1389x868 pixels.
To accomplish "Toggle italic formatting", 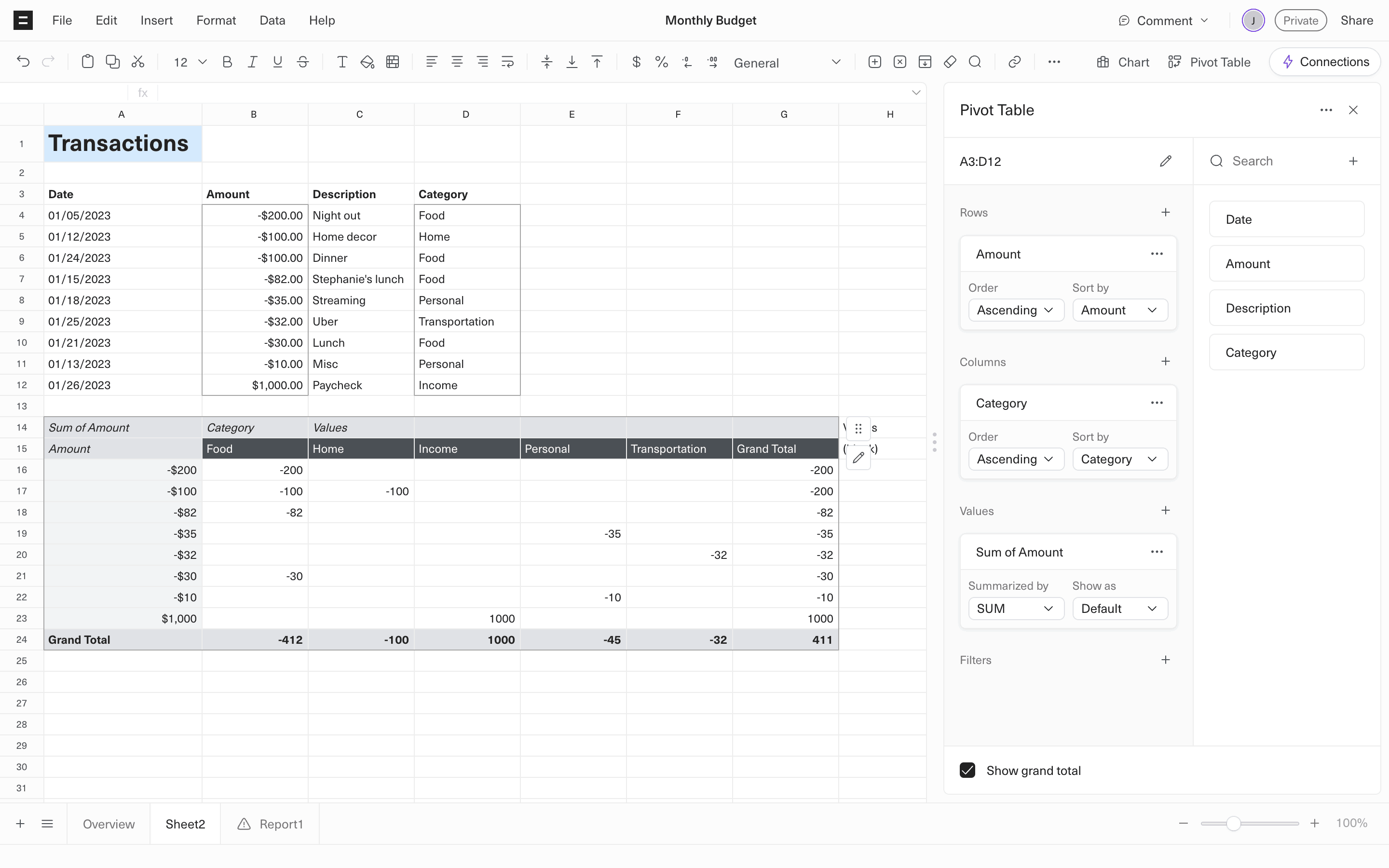I will pyautogui.click(x=252, y=62).
